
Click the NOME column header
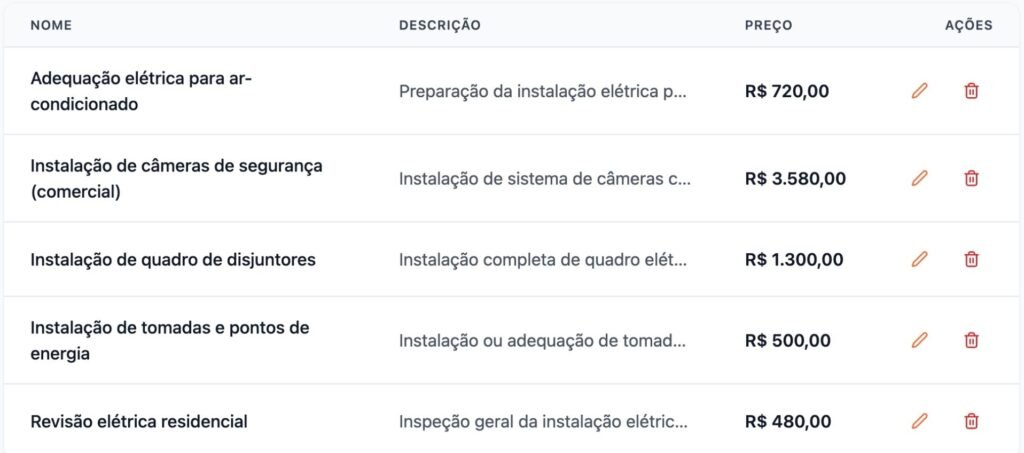click(x=52, y=25)
